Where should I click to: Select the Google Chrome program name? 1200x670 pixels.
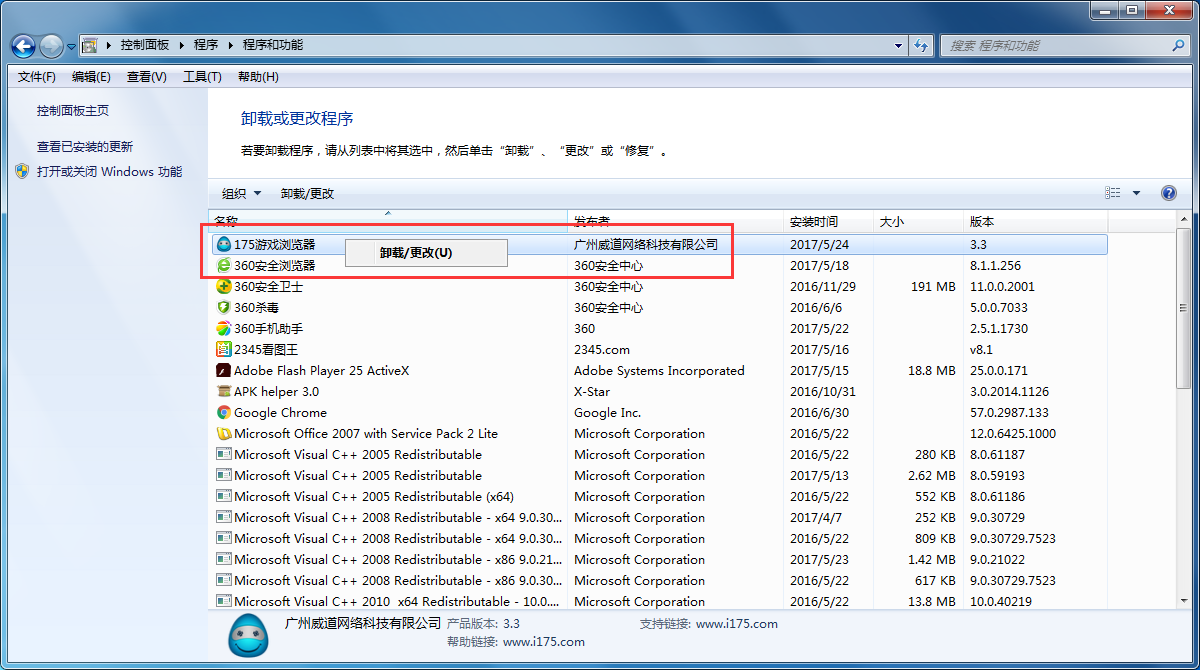tap(280, 412)
